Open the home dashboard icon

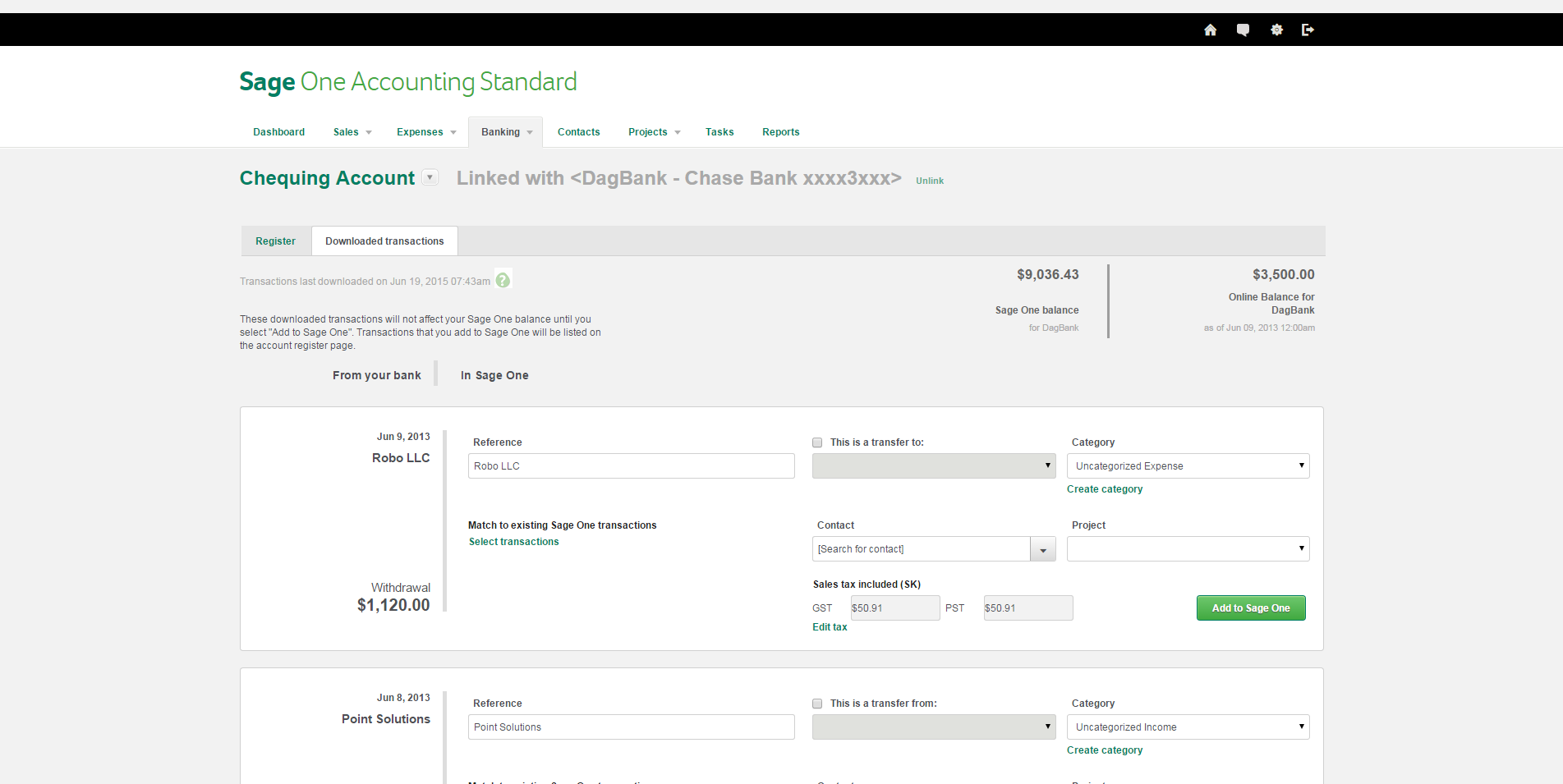1210,30
